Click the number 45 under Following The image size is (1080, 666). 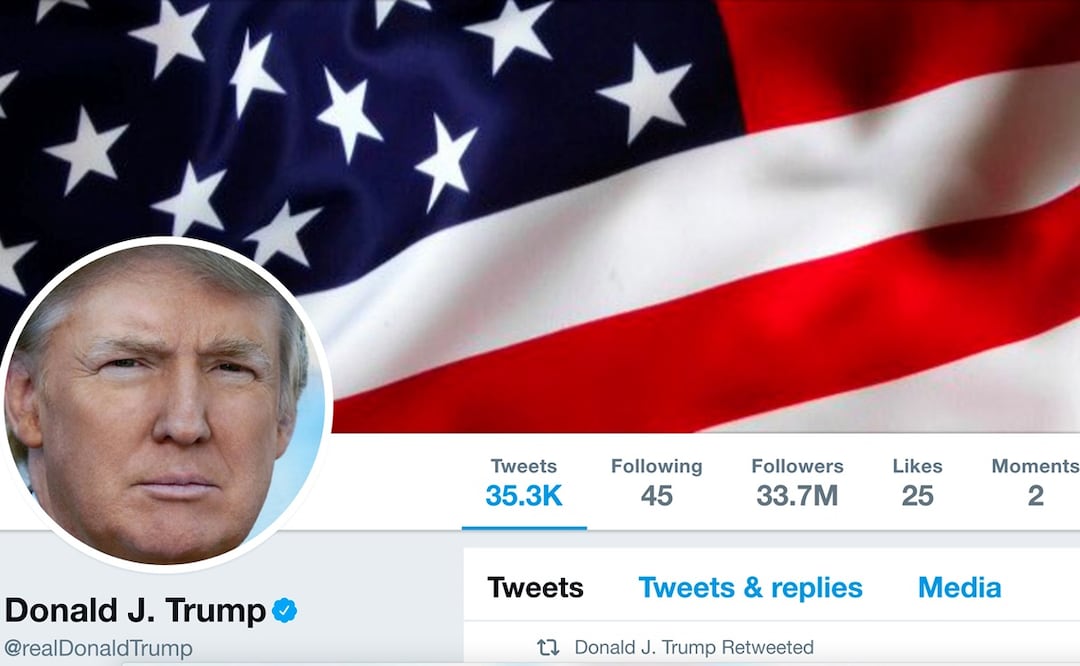656,496
